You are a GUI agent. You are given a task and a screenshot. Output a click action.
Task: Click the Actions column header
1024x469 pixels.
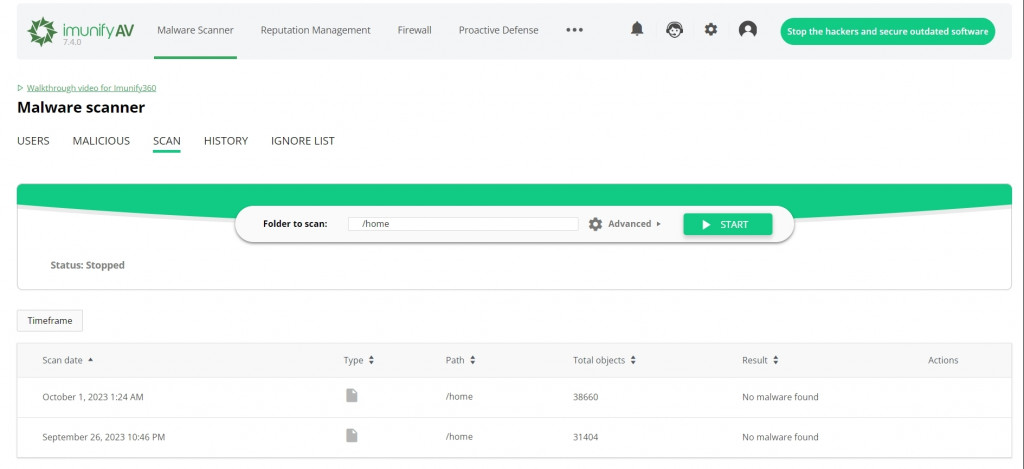tap(943, 360)
